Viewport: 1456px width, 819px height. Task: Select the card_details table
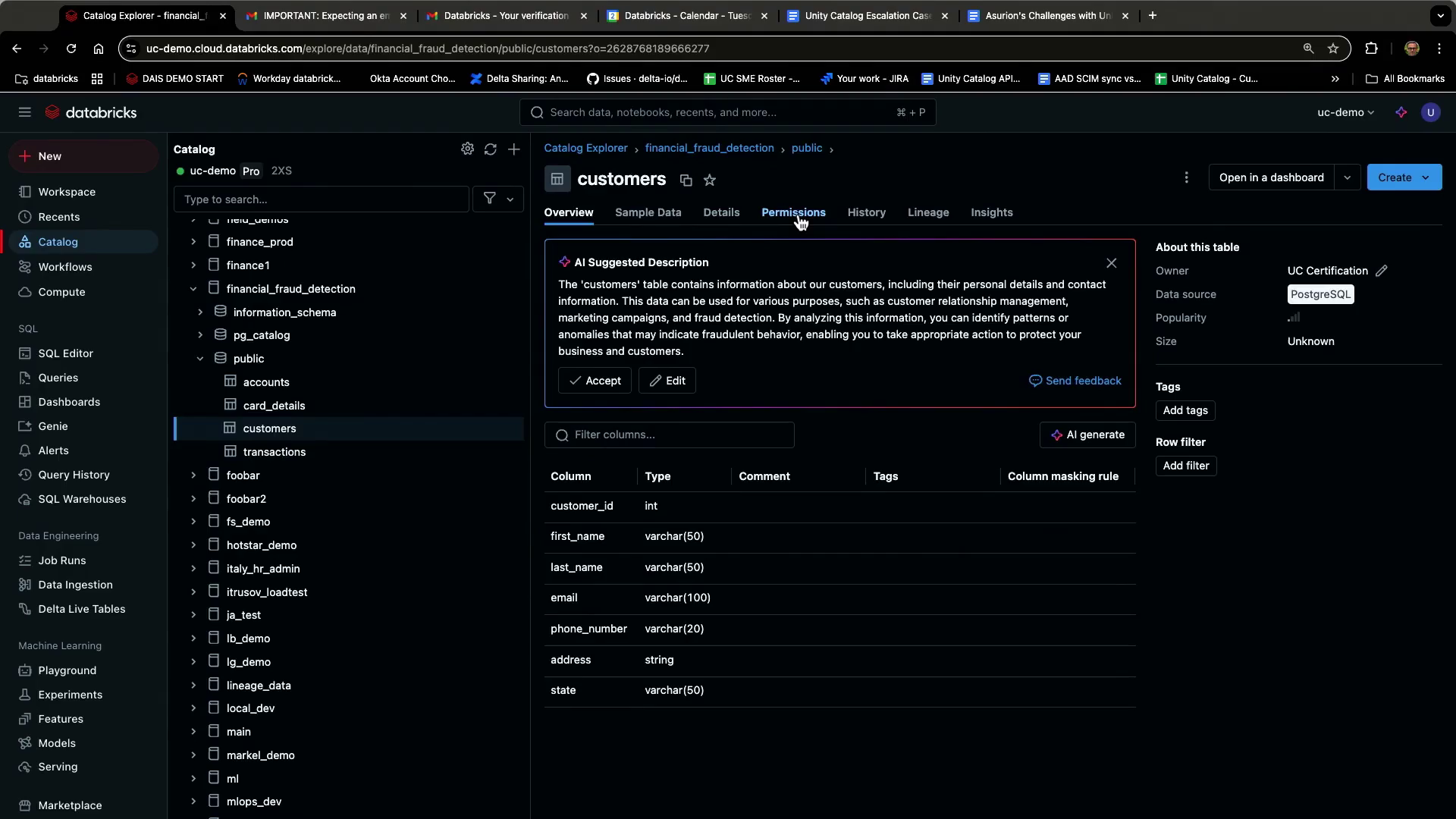click(275, 406)
